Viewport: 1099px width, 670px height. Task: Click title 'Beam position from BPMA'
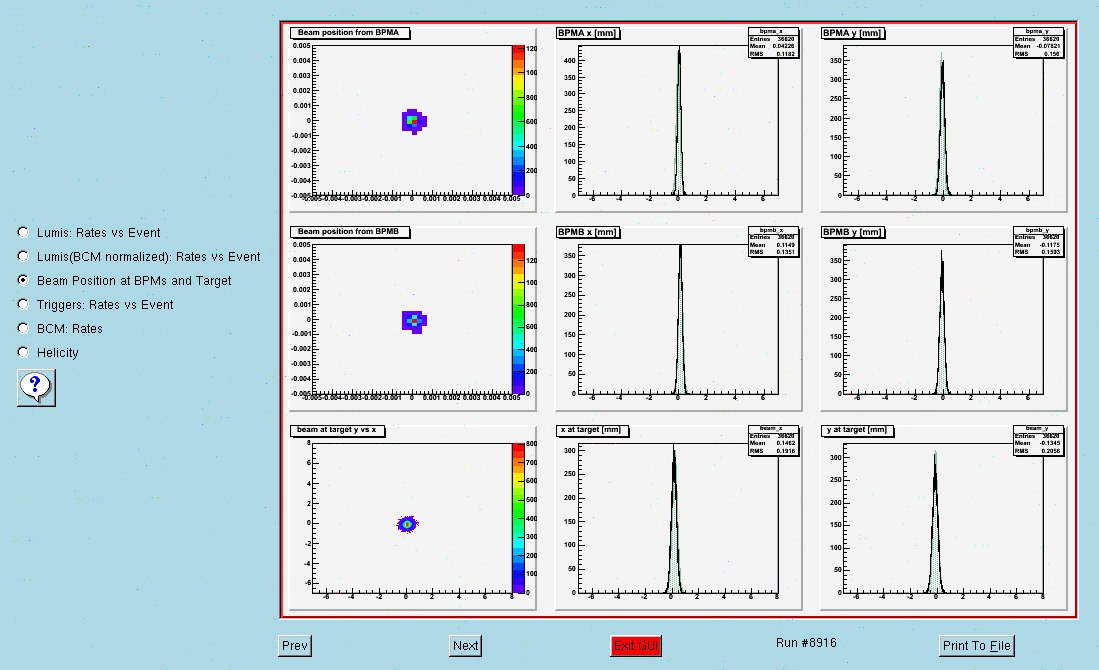350,33
